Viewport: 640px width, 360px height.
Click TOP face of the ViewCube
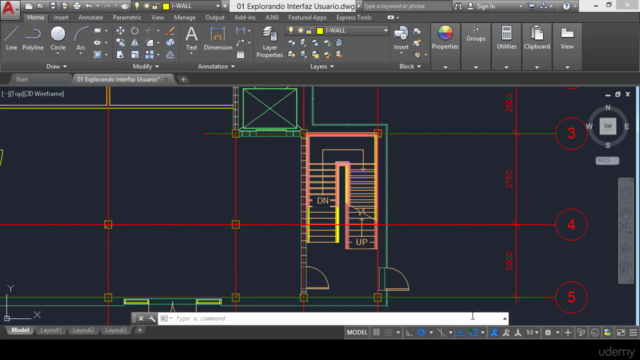click(x=608, y=126)
